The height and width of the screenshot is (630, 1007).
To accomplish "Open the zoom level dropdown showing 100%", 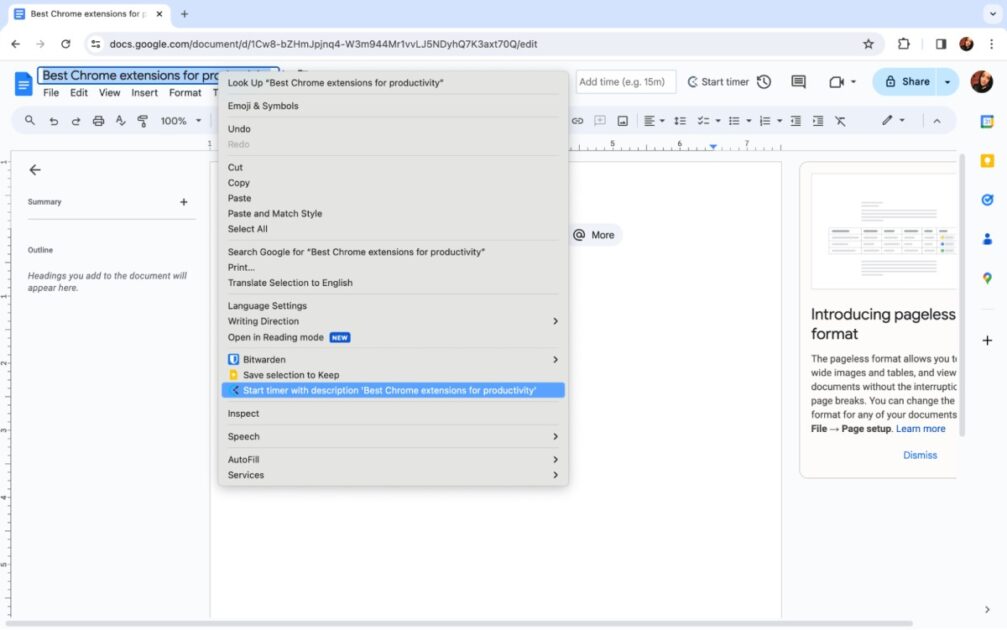I will point(180,120).
